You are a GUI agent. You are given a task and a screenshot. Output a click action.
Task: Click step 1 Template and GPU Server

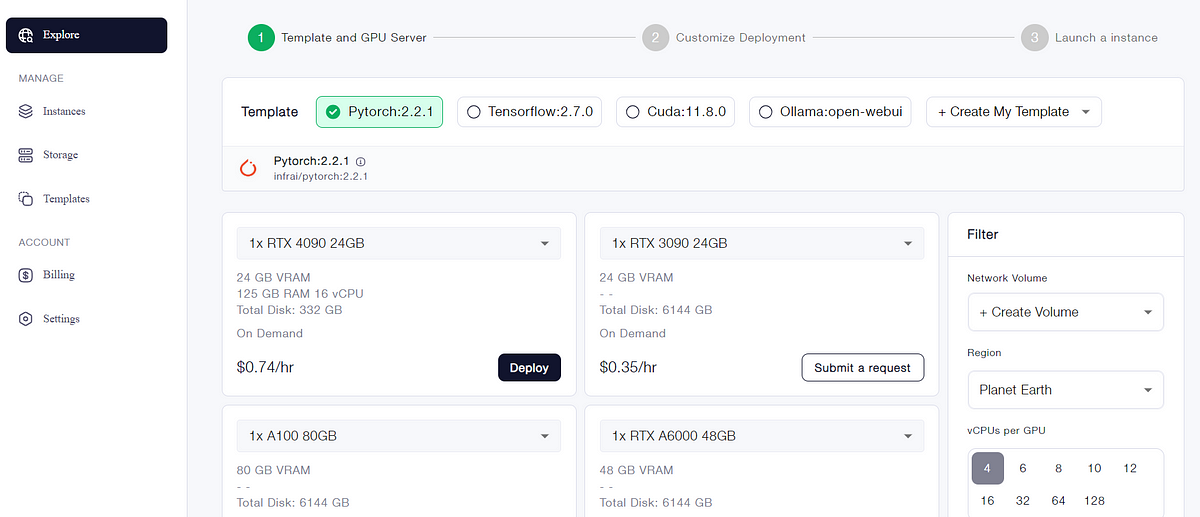(x=337, y=38)
